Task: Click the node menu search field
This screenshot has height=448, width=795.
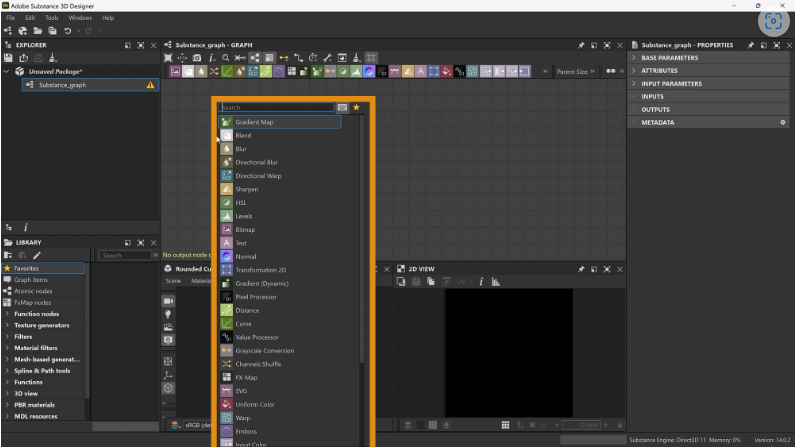Action: [276, 107]
